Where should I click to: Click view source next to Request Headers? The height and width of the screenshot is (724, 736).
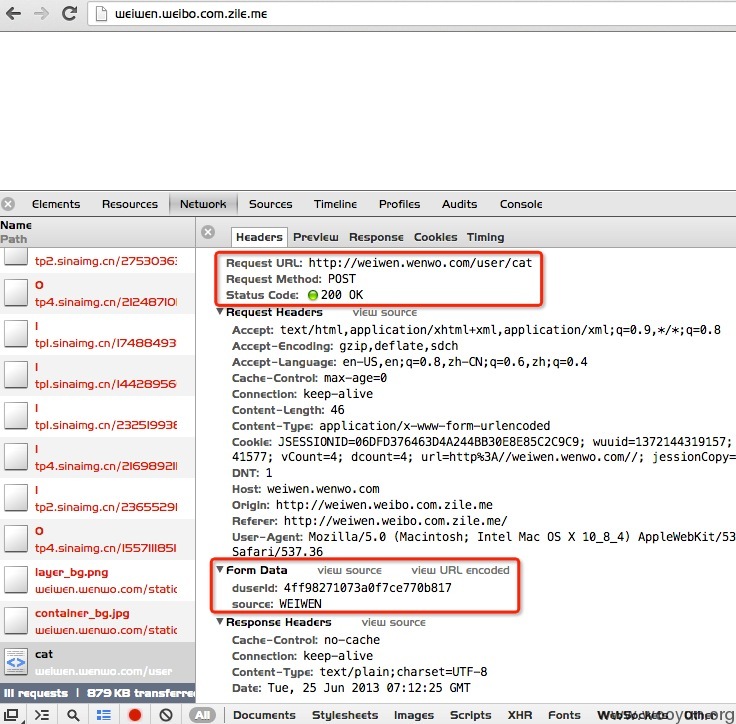coord(384,312)
